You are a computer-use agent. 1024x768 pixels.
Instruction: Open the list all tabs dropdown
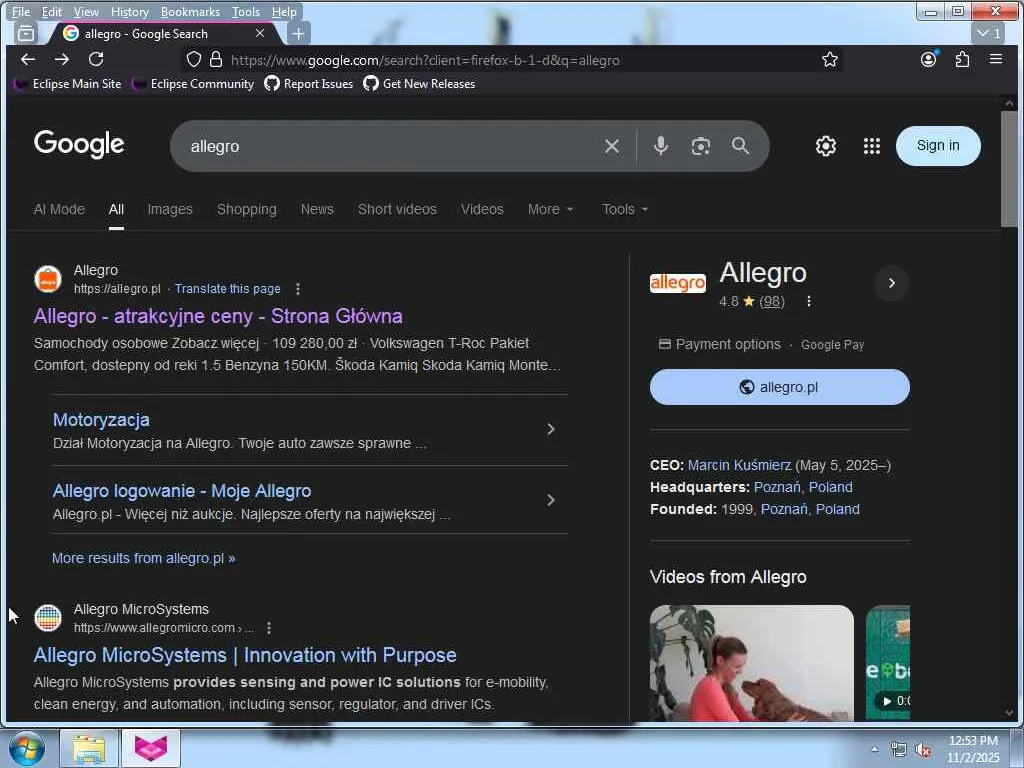point(989,33)
